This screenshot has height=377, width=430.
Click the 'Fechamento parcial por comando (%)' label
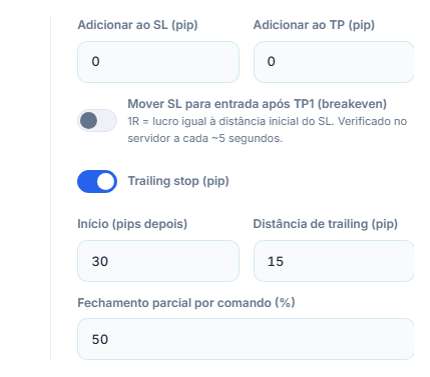point(186,303)
